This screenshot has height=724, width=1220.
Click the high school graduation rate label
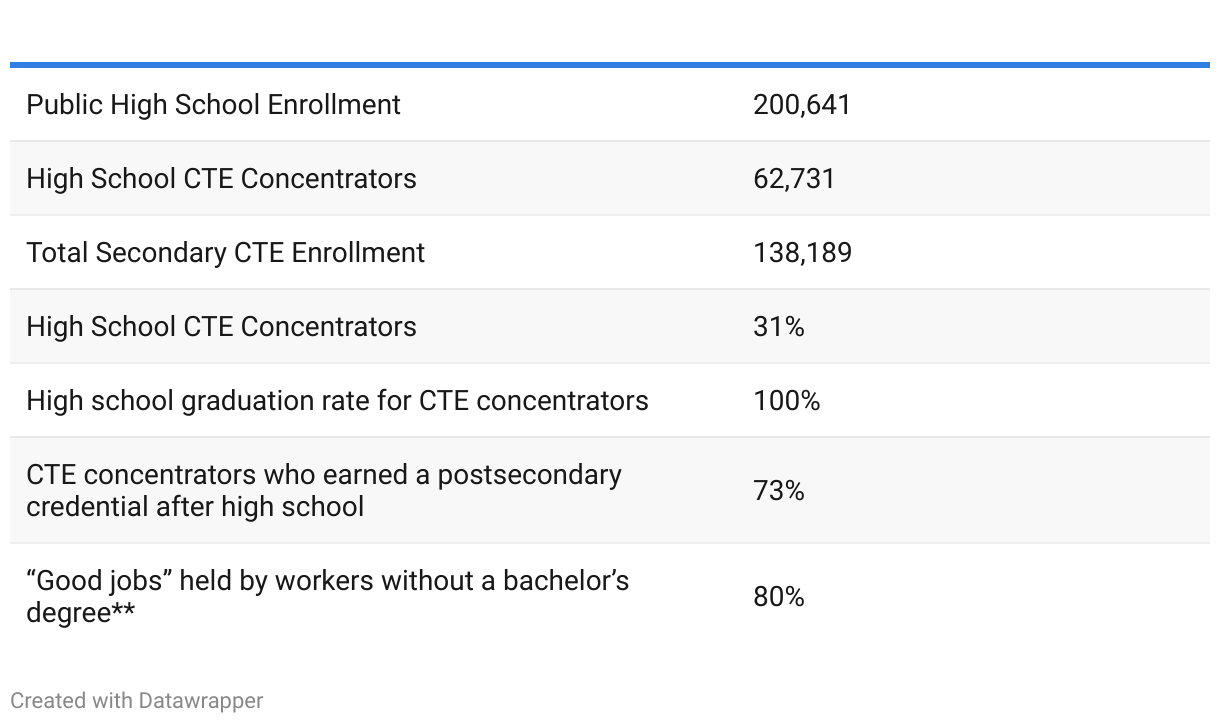click(x=337, y=401)
